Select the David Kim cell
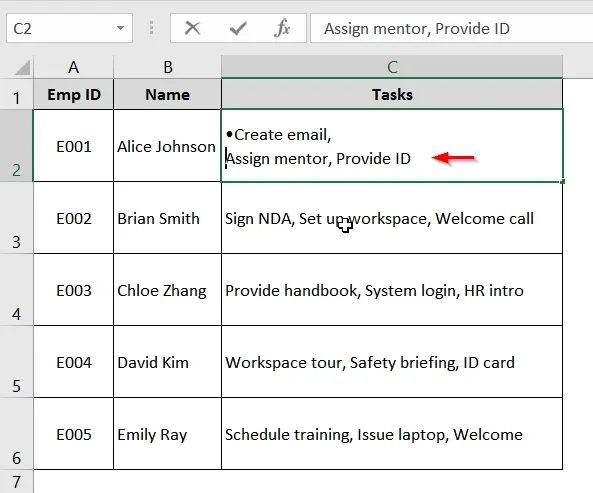The width and height of the screenshot is (593, 493). click(168, 361)
